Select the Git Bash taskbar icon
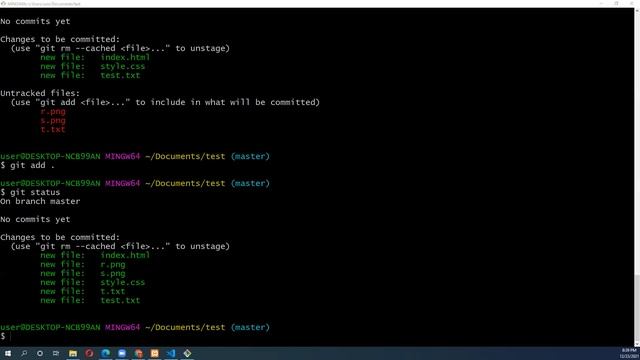This screenshot has width=640, height=360. point(187,353)
